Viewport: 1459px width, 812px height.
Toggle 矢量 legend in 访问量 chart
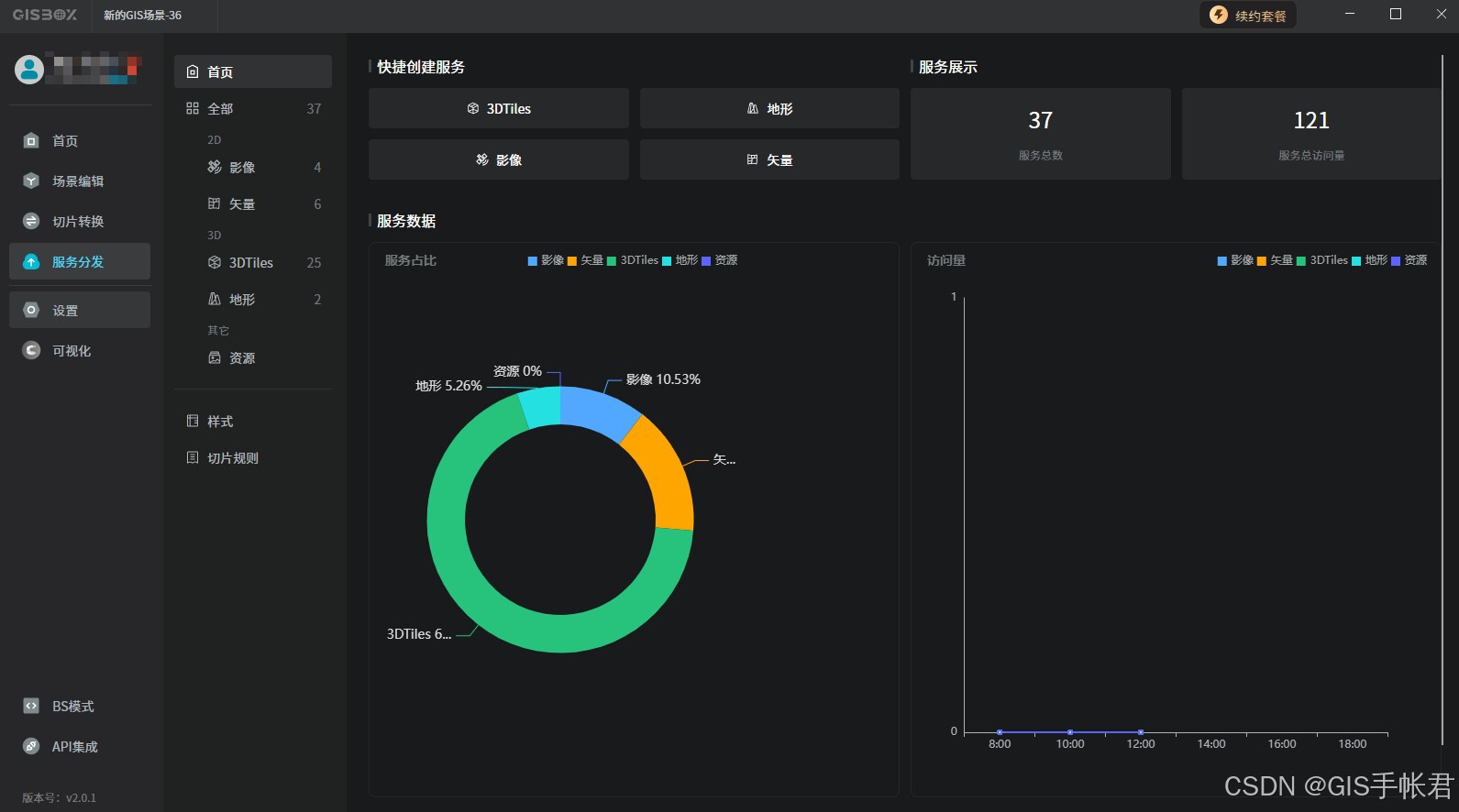(x=1276, y=260)
